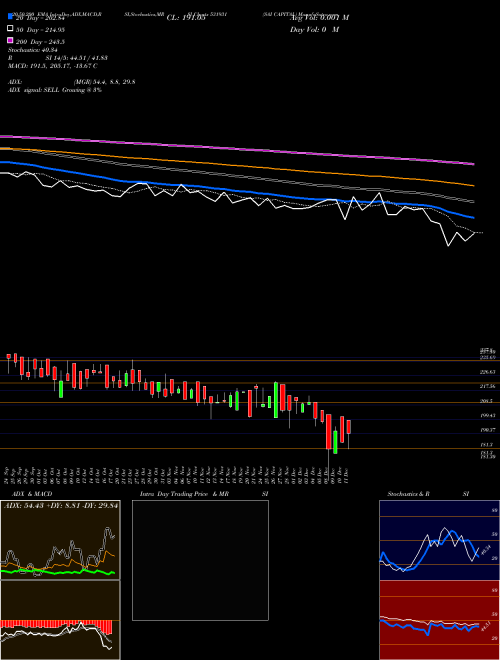Click the 'ADX & MACD' panel title

click(32, 494)
